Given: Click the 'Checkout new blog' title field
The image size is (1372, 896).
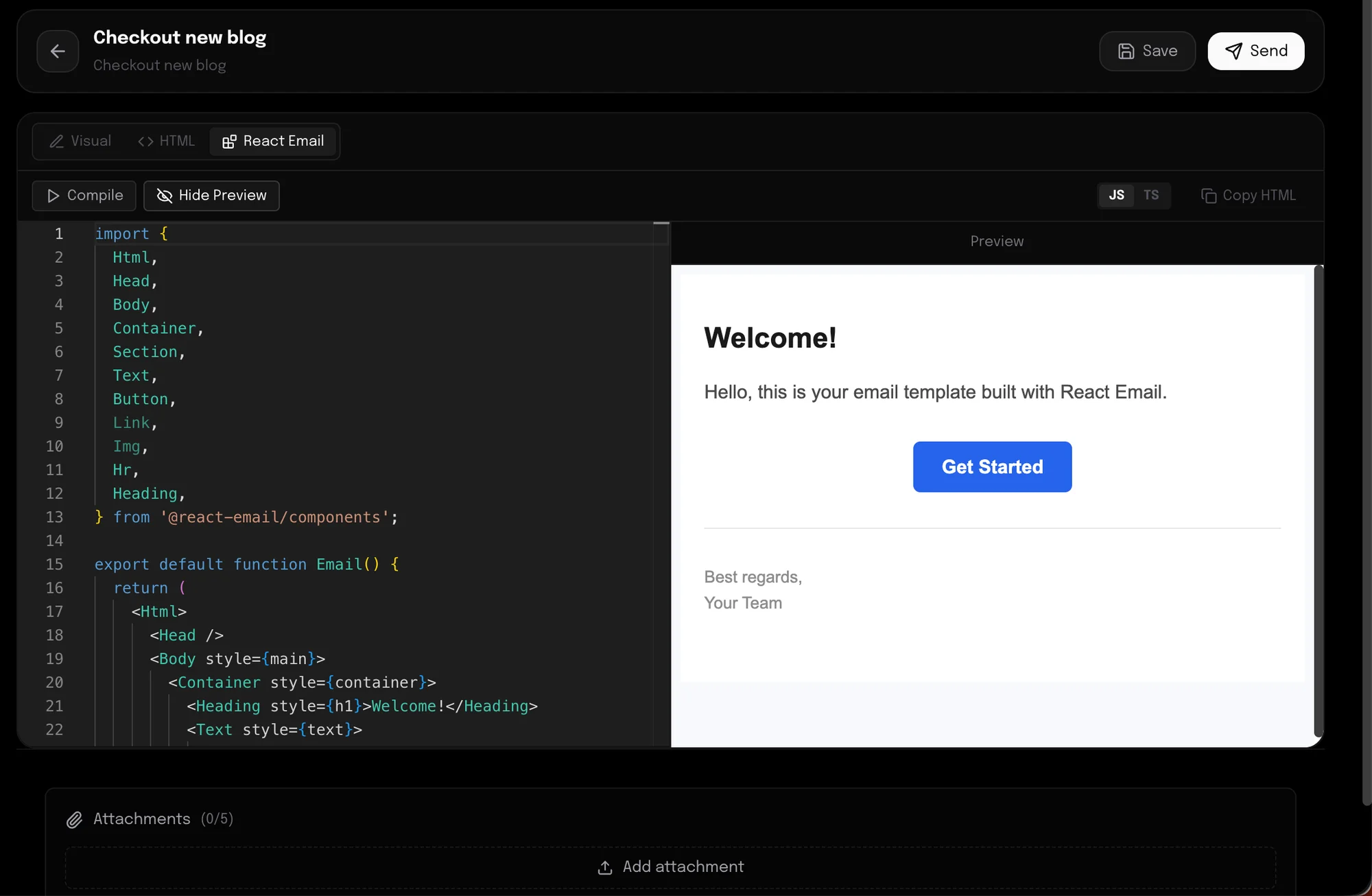Looking at the screenshot, I should click(x=180, y=37).
